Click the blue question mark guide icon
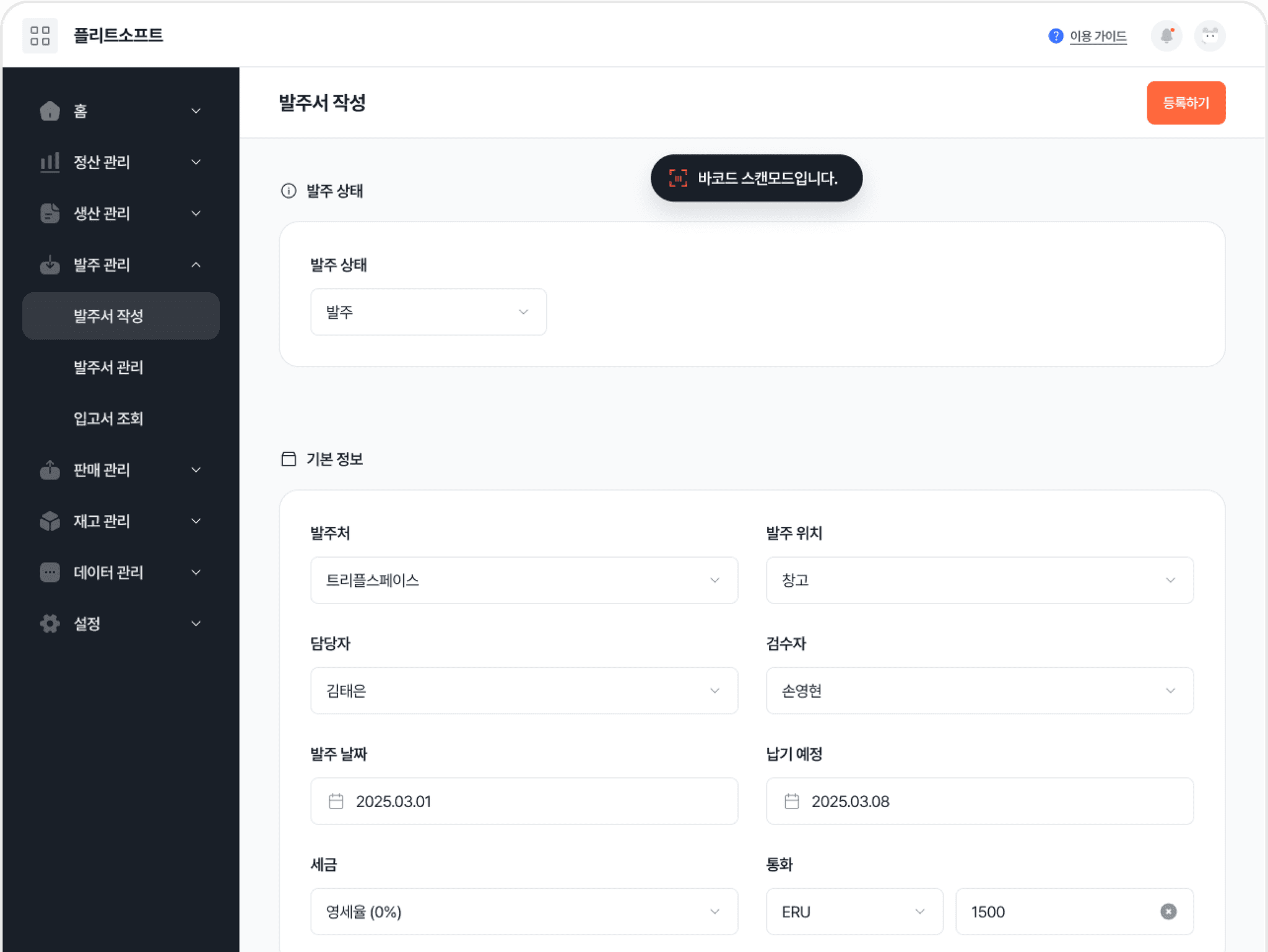The height and width of the screenshot is (952, 1268). (1056, 37)
